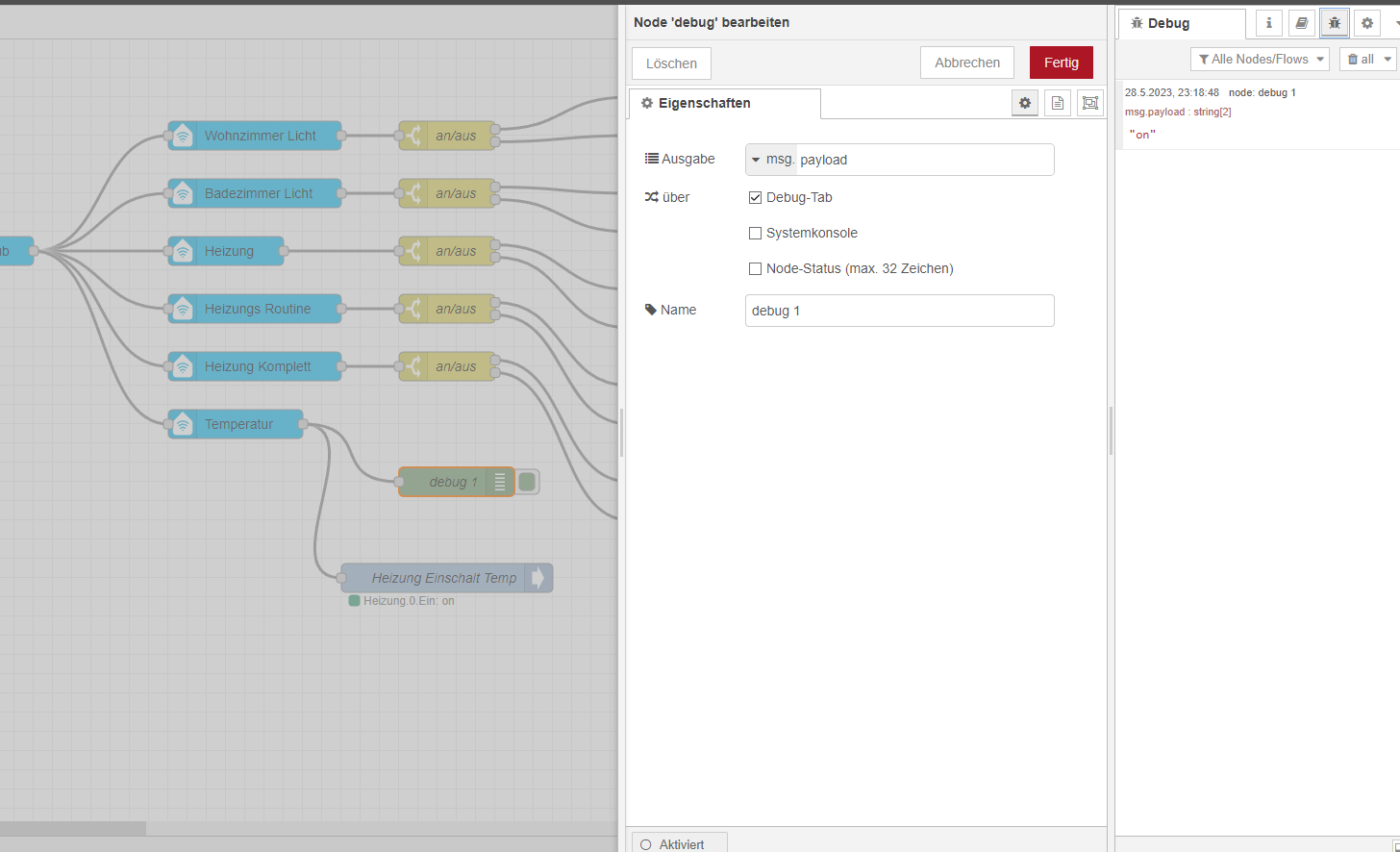This screenshot has width=1400, height=852.
Task: Click the canvas horizontal scrollbar
Action: (72, 828)
